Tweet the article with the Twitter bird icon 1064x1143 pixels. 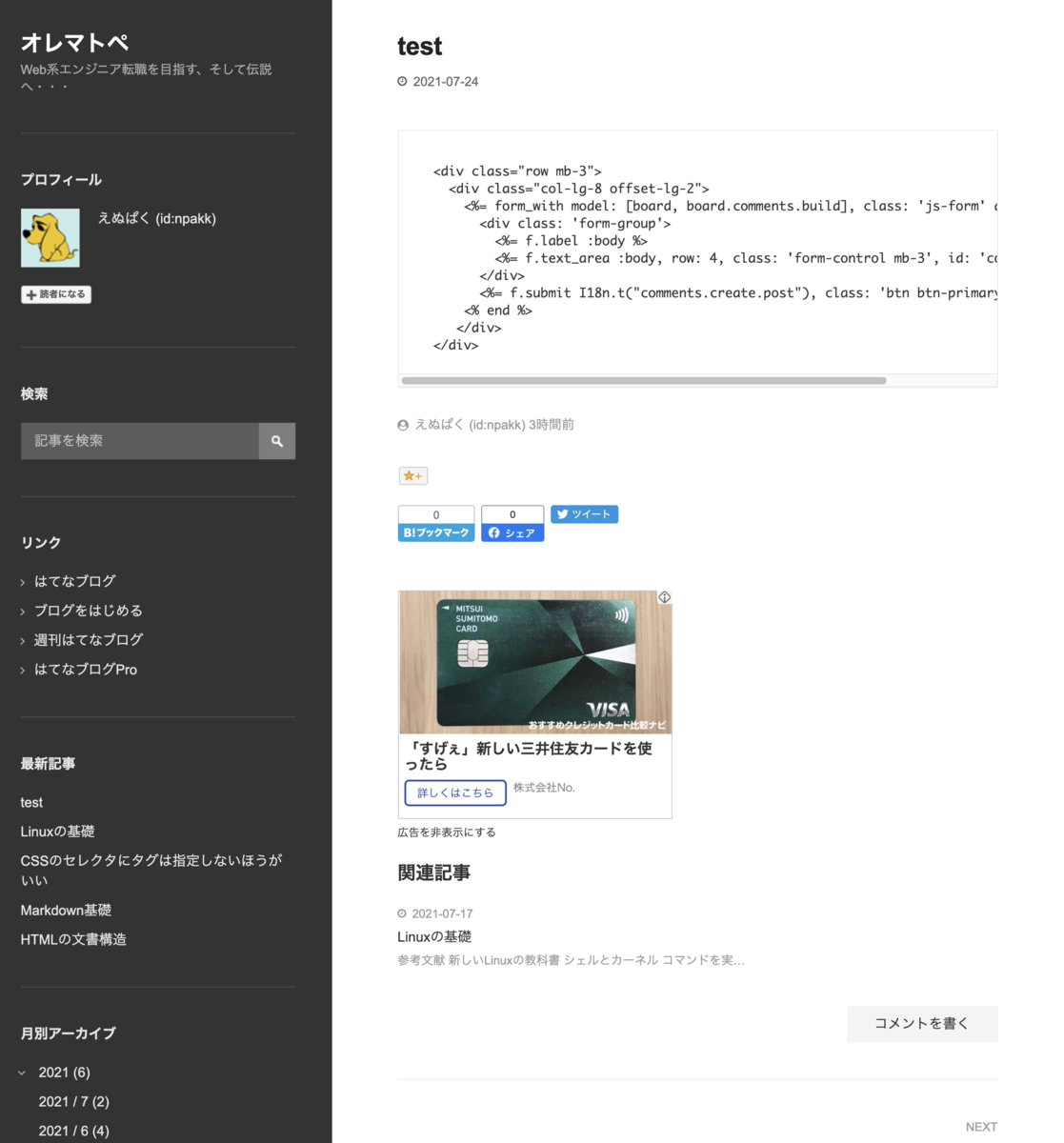tap(564, 513)
